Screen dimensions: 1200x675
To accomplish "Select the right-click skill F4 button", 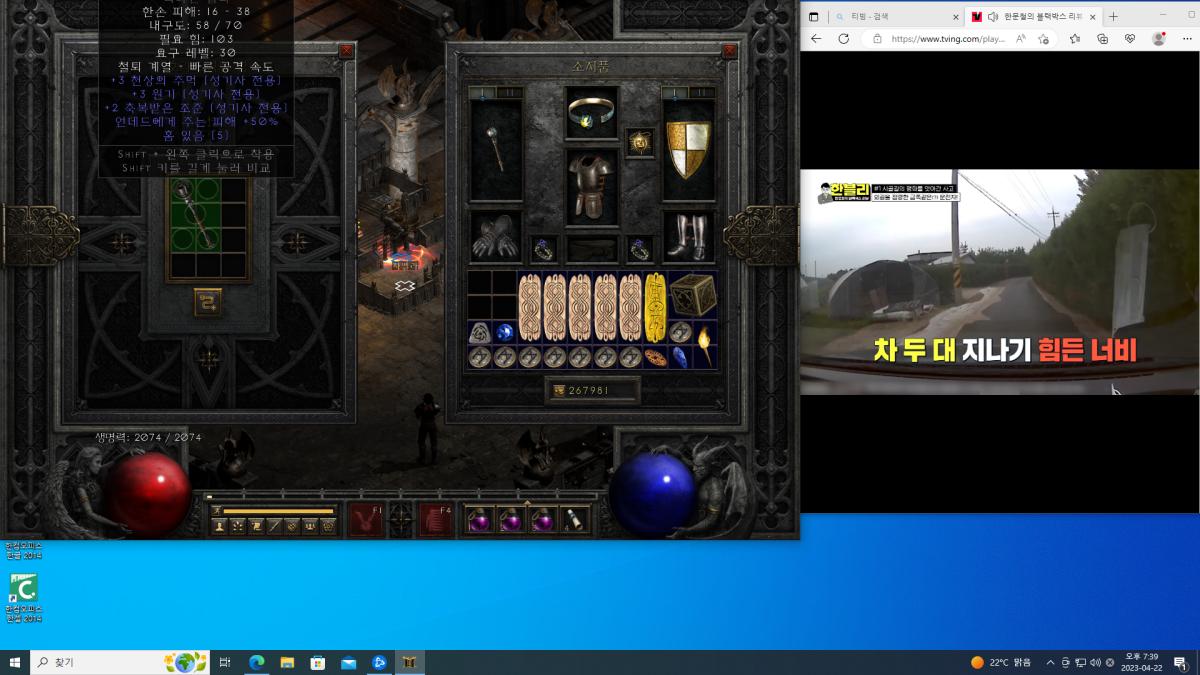I will click(x=434, y=520).
